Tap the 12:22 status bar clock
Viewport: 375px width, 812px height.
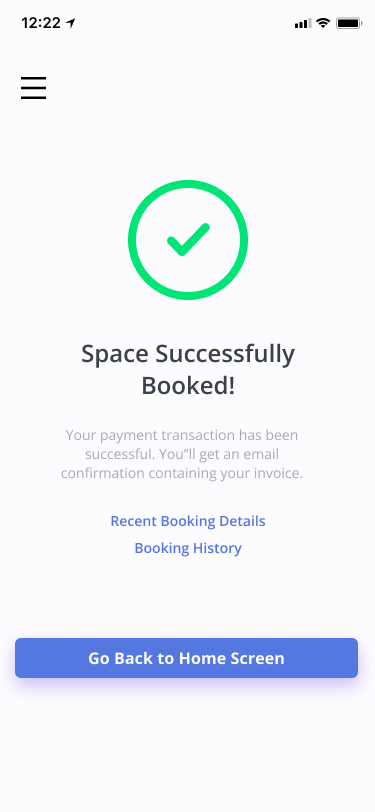[x=41, y=23]
